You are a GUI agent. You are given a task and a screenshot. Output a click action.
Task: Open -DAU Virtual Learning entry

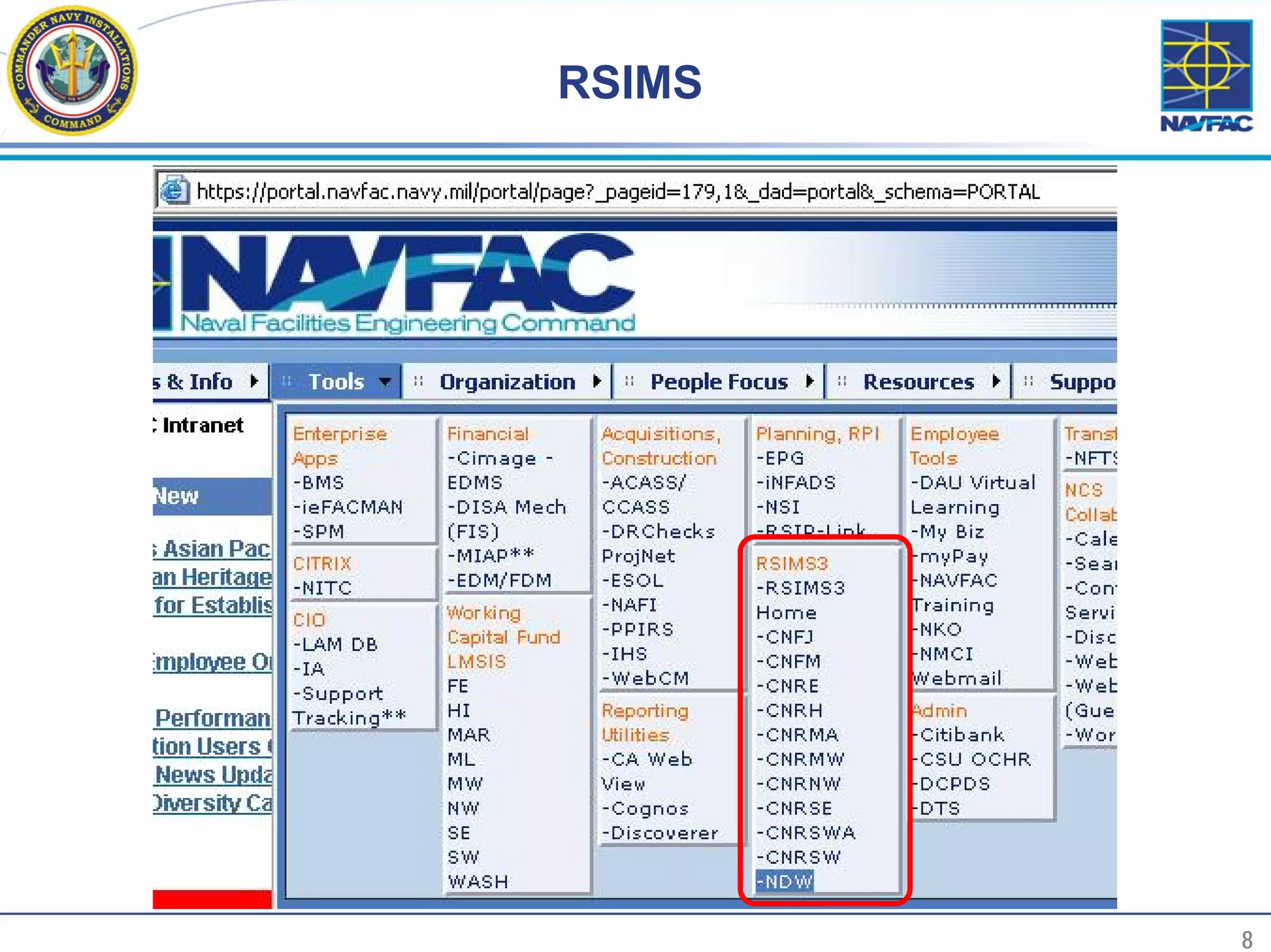(x=973, y=495)
